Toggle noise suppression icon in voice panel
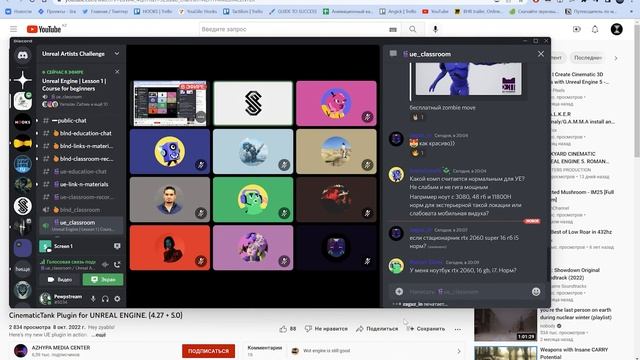The height and width of the screenshot is (360, 640). [105, 264]
